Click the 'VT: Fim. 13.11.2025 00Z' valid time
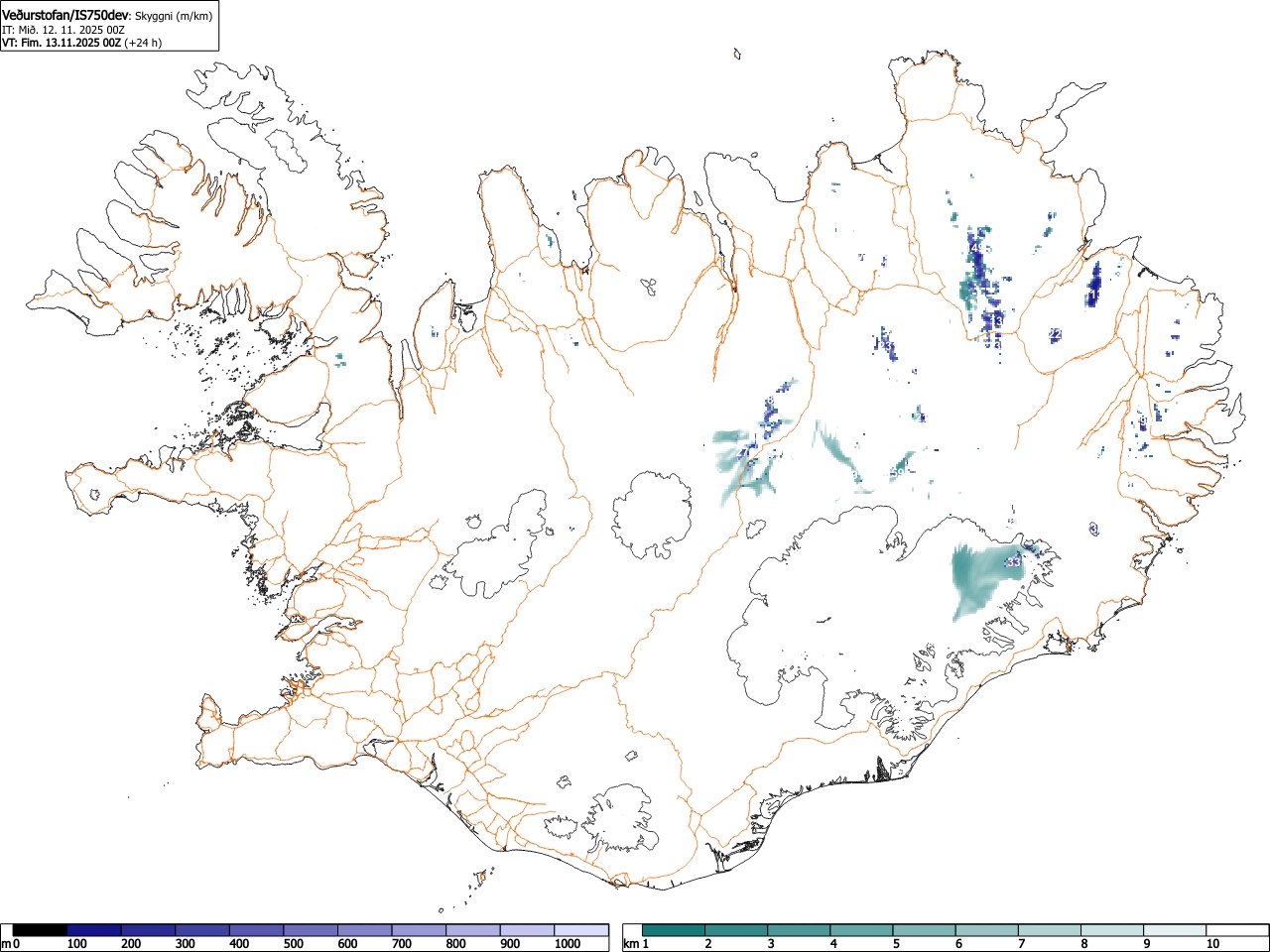The image size is (1270, 952). [62, 43]
